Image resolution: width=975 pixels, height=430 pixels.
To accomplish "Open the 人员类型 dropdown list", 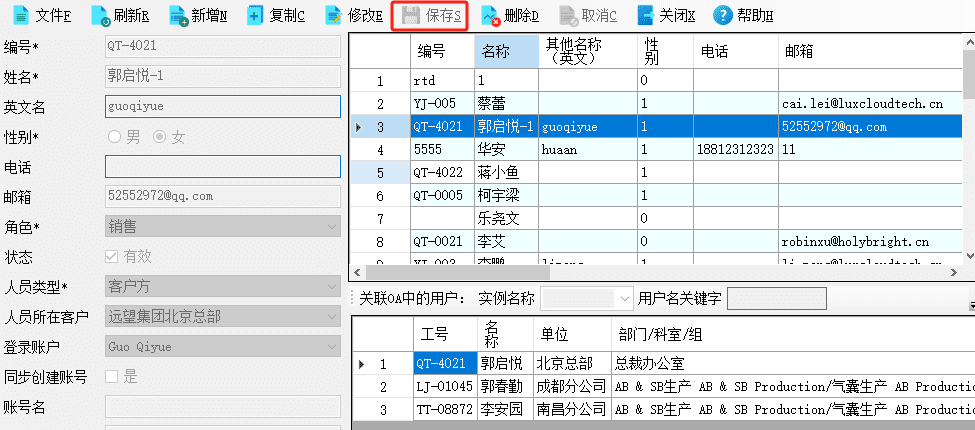I will click(333, 286).
